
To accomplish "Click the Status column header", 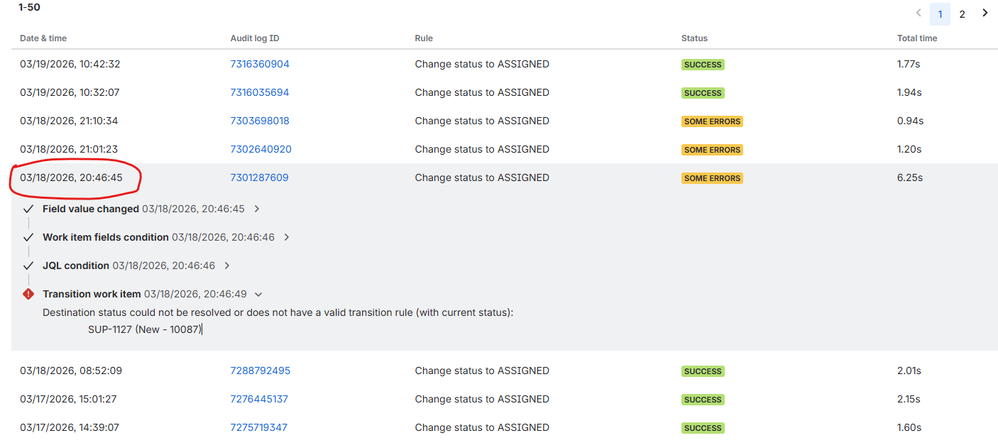I will 694,38.
